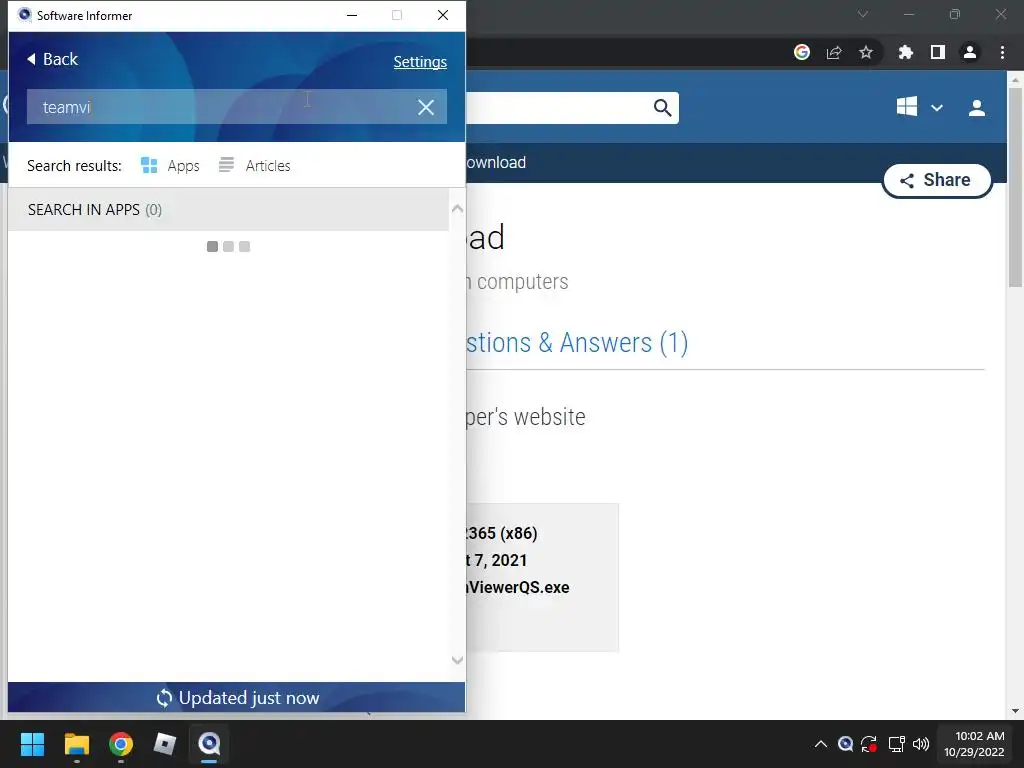Click the Updated just now refresh bar

[236, 697]
